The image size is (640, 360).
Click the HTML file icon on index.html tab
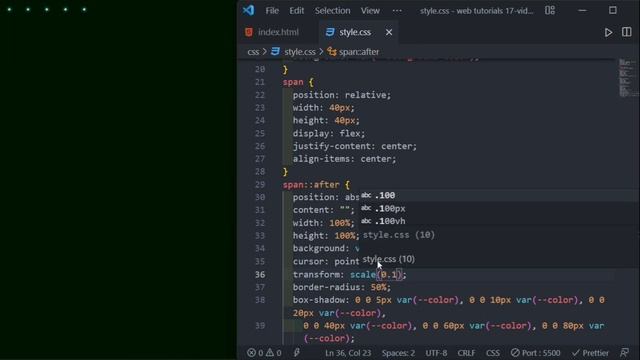click(x=249, y=32)
